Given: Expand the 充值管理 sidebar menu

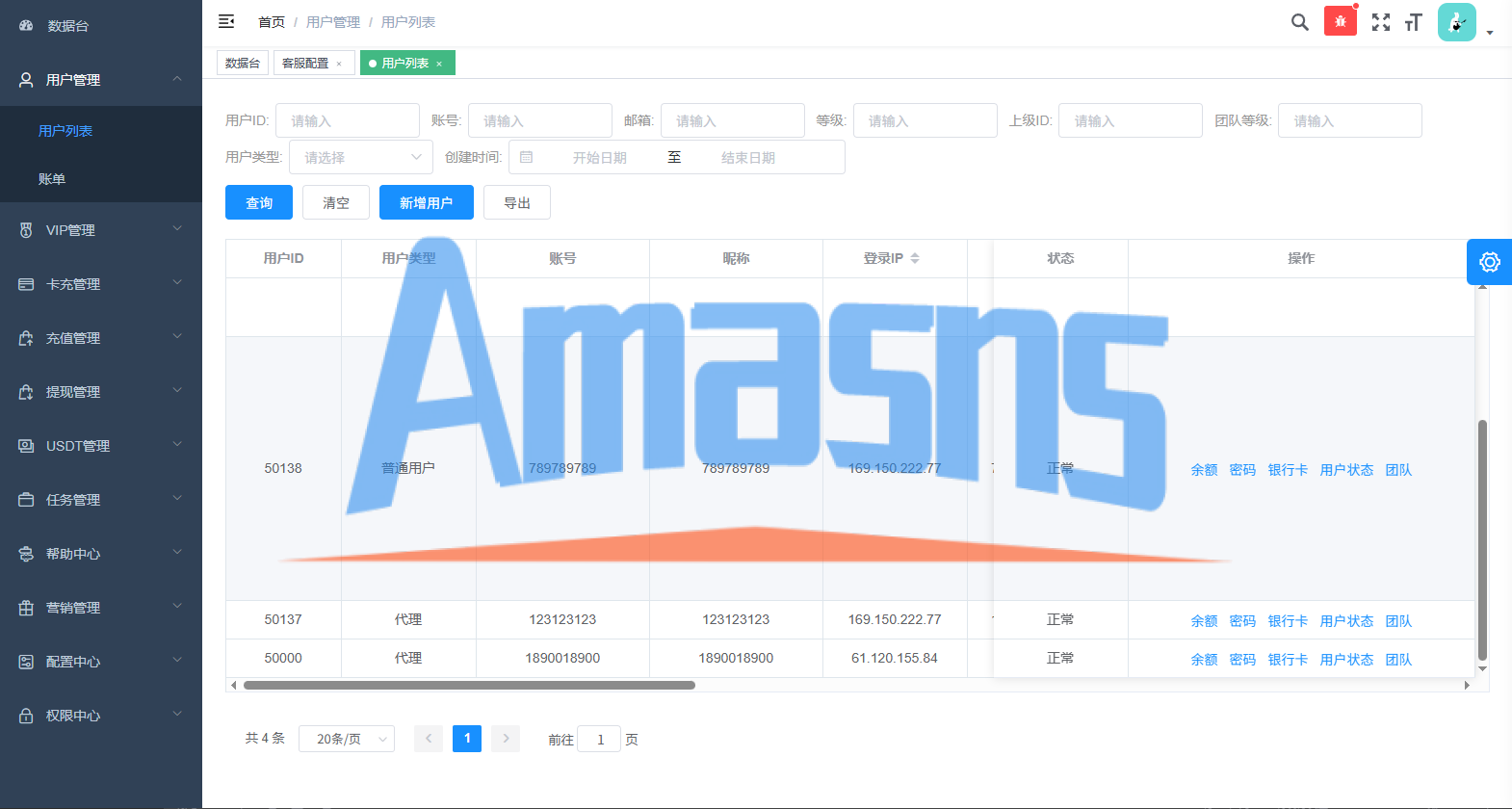Looking at the screenshot, I should pos(101,338).
